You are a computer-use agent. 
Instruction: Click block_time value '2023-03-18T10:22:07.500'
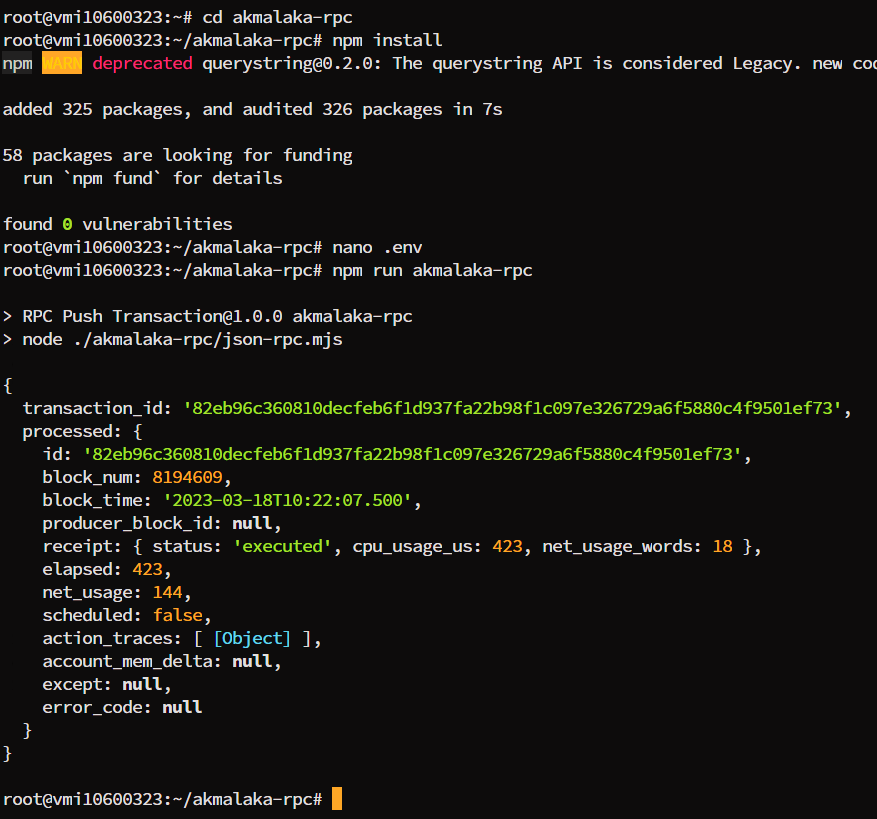[x=287, y=500]
